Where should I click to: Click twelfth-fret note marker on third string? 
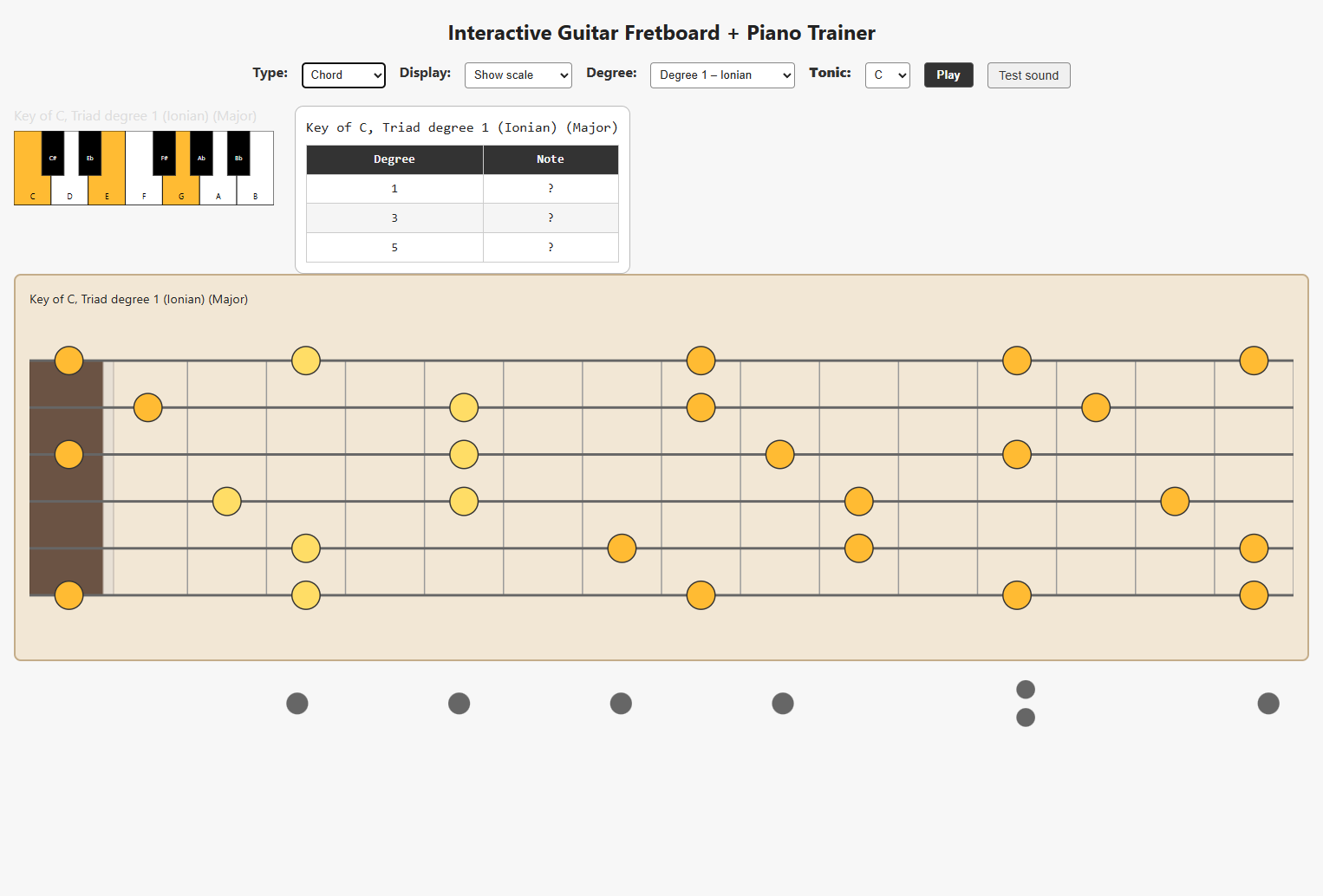tap(1017, 454)
